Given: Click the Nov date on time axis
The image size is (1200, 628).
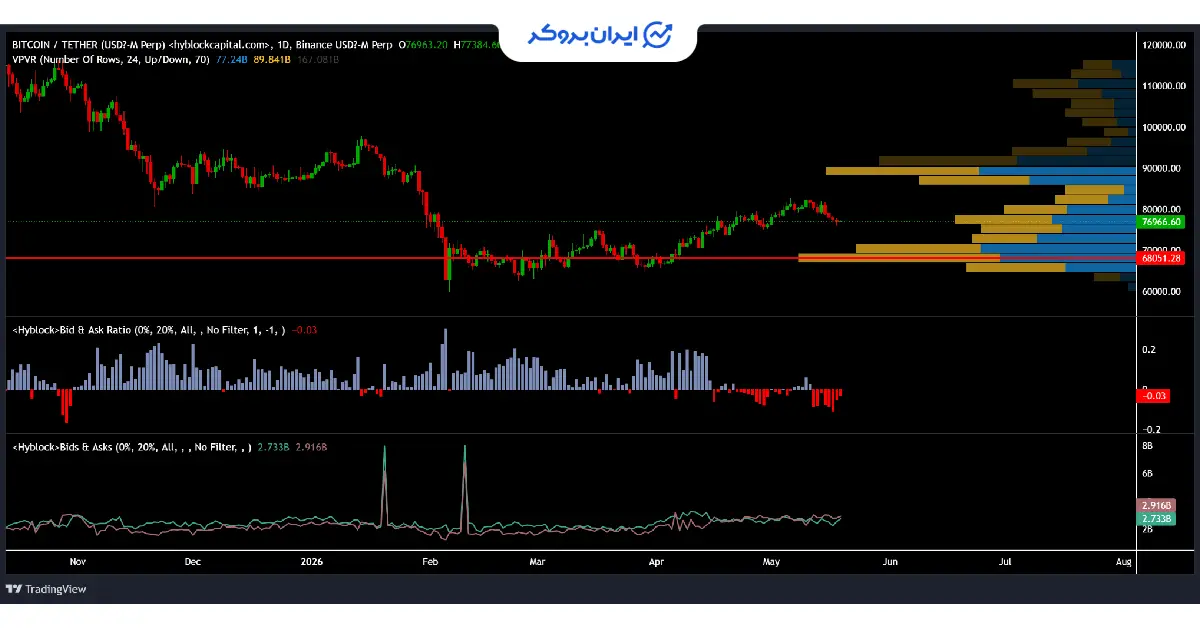Looking at the screenshot, I should 78,562.
